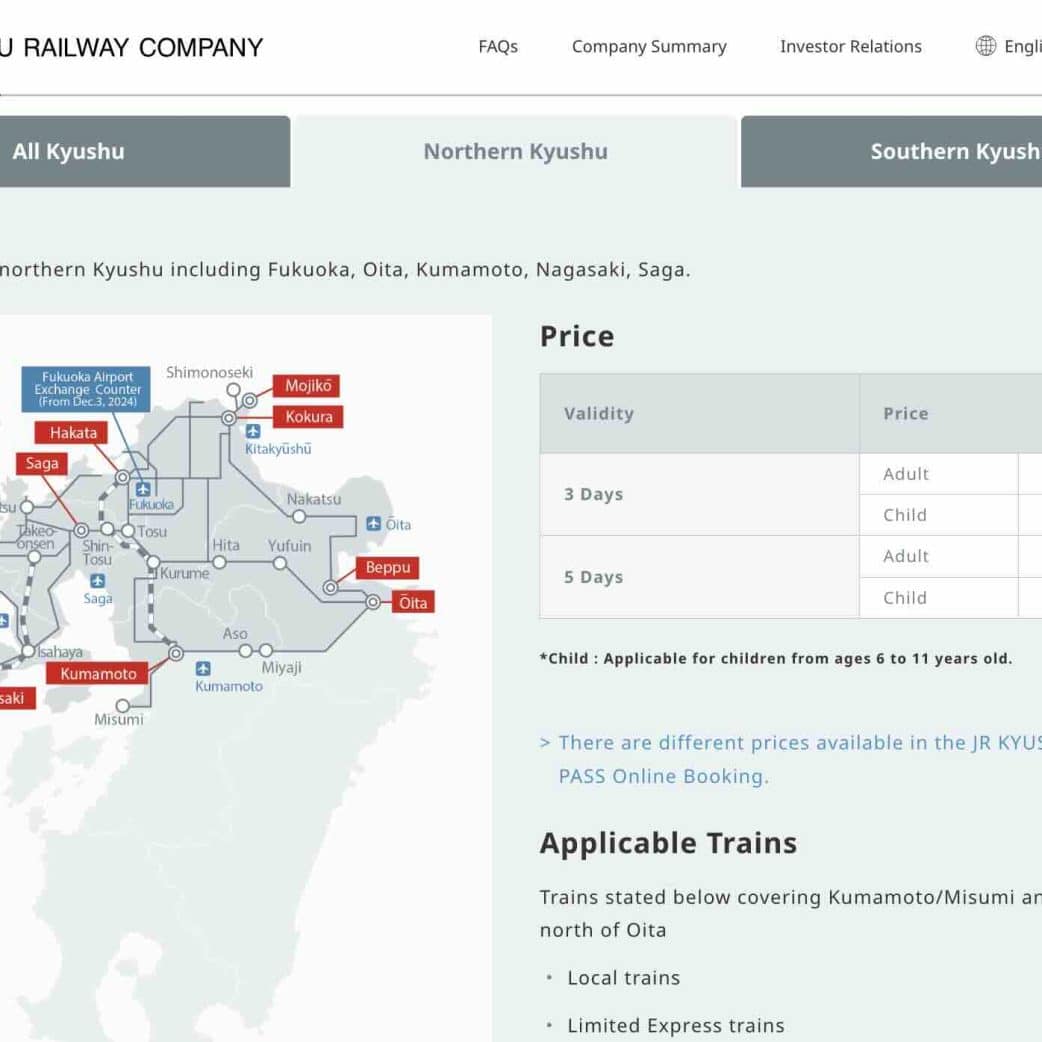The height and width of the screenshot is (1042, 1042).
Task: Click the Fukuoka airport plane icon
Action: coord(143,489)
